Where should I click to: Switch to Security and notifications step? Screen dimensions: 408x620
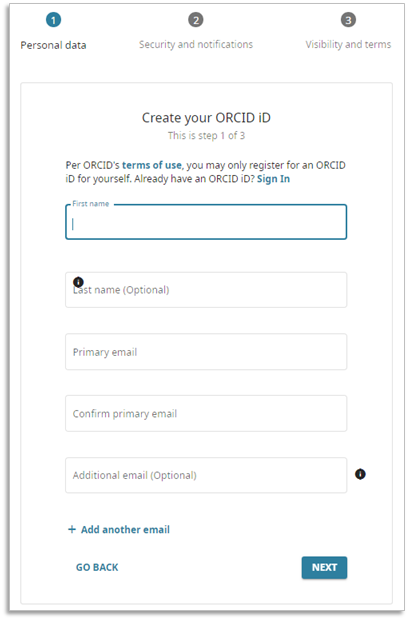[196, 45]
